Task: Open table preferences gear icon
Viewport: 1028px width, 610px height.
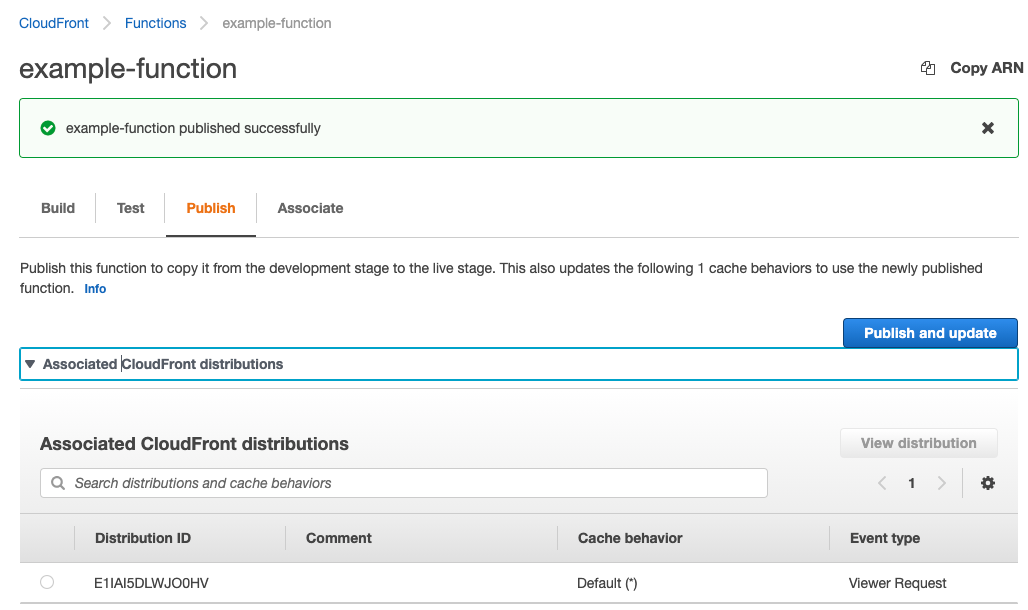Action: (x=987, y=483)
